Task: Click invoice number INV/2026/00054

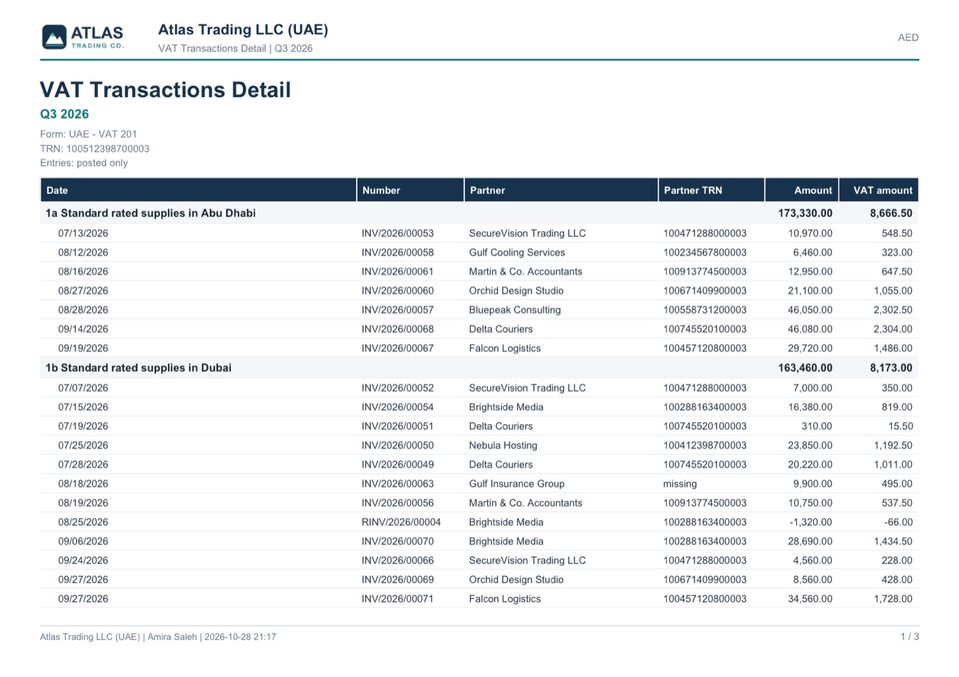Action: (x=398, y=407)
